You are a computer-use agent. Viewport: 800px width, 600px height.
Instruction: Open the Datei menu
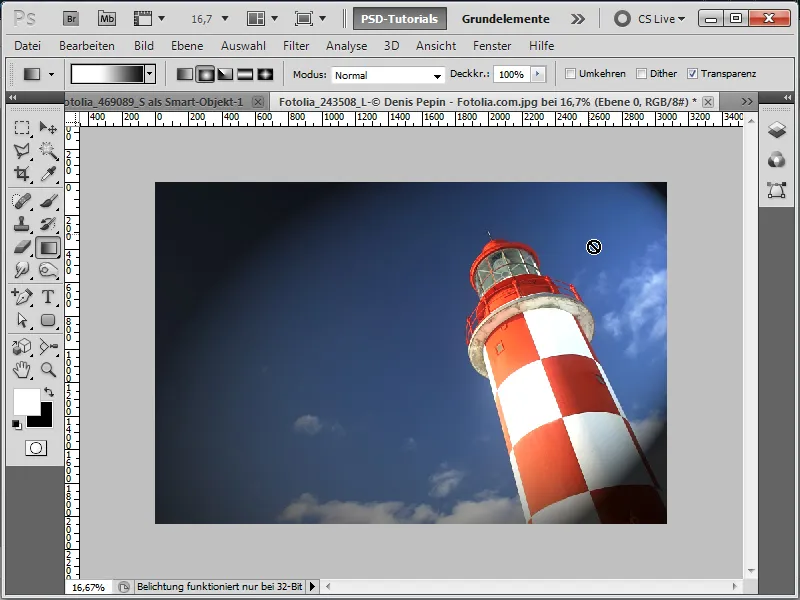pyautogui.click(x=28, y=46)
